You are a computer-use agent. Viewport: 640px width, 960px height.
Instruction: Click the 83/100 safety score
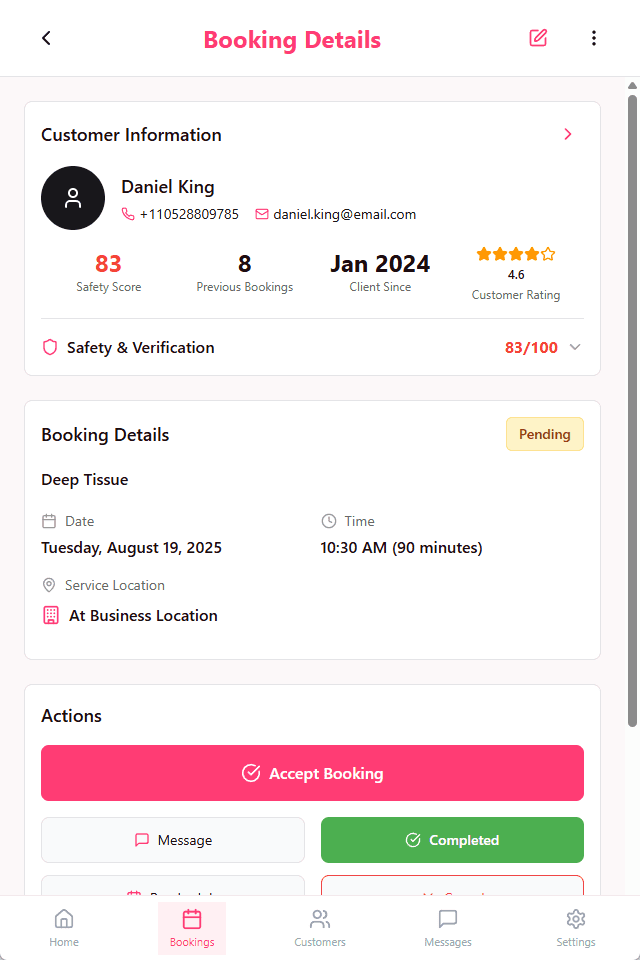531,348
